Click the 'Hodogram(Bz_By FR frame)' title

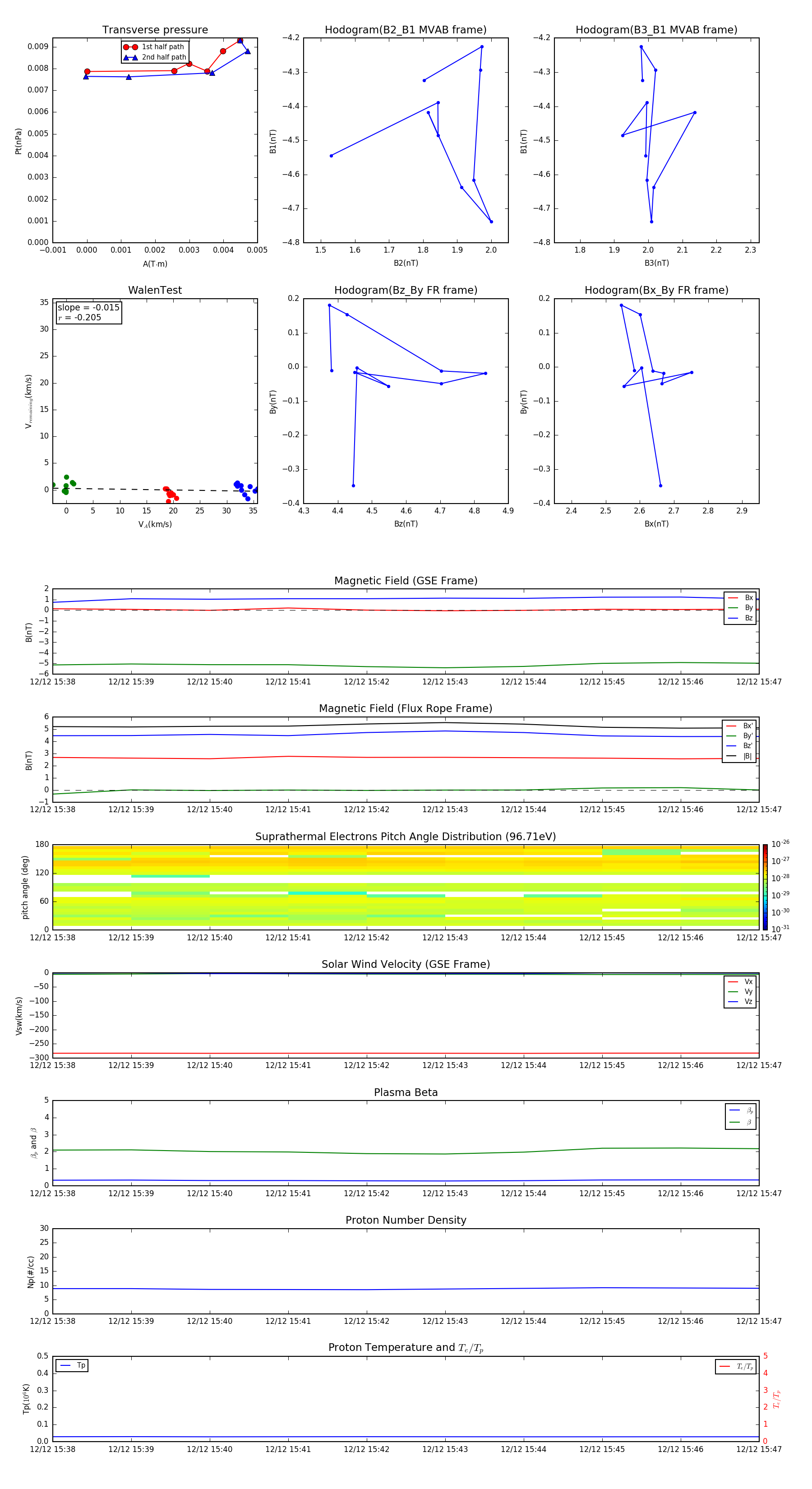(406, 290)
